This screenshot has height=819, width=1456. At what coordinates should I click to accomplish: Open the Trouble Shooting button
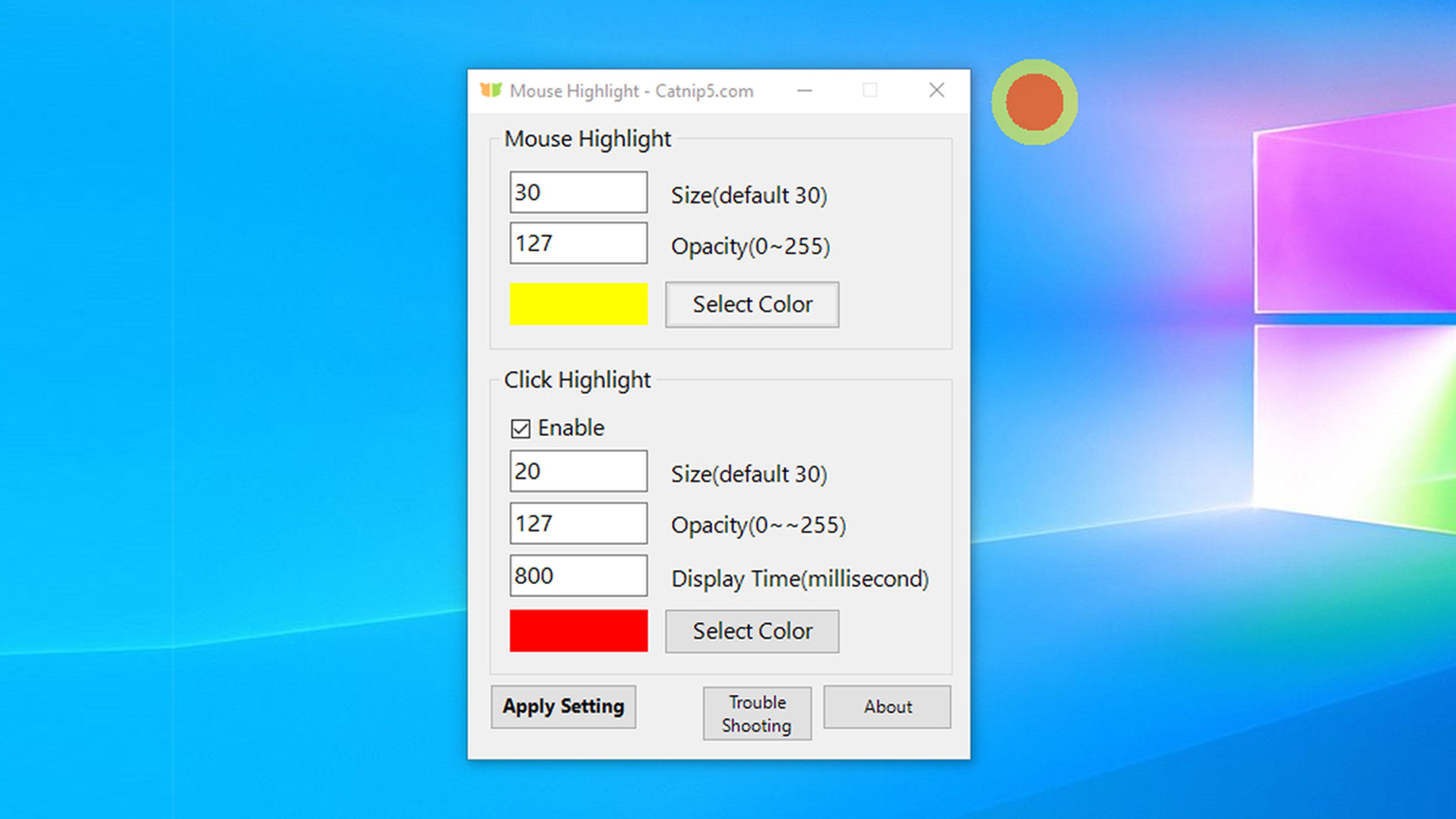pyautogui.click(x=757, y=713)
